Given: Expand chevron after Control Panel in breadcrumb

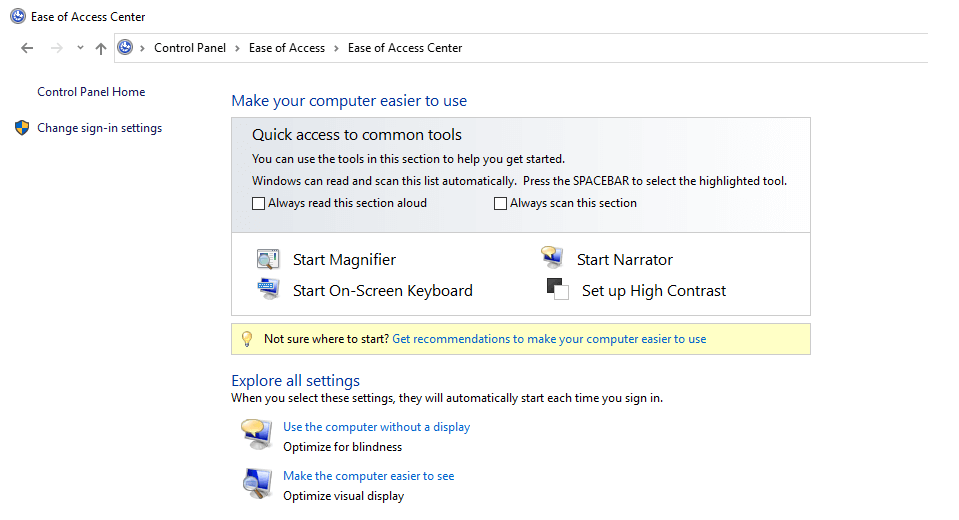Looking at the screenshot, I should coord(237,48).
